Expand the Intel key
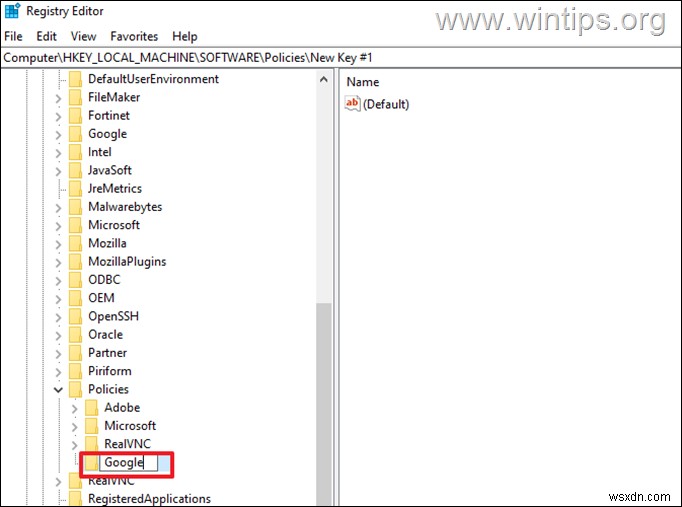The image size is (682, 507). click(x=58, y=153)
